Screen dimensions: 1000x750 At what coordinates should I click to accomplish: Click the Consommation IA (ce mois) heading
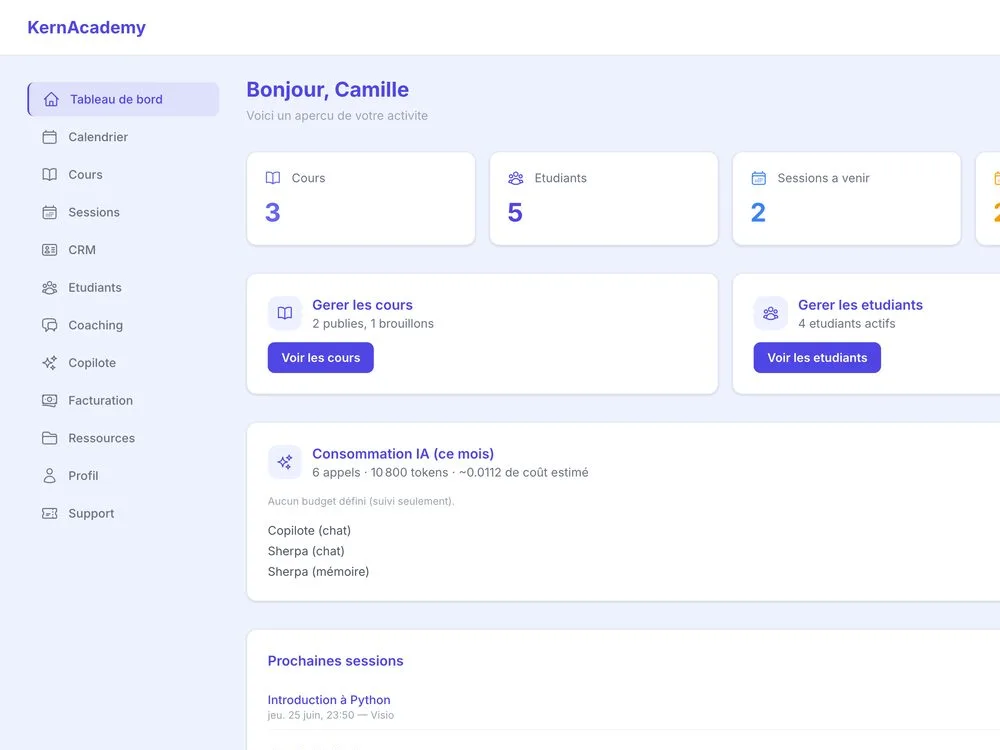coord(403,453)
